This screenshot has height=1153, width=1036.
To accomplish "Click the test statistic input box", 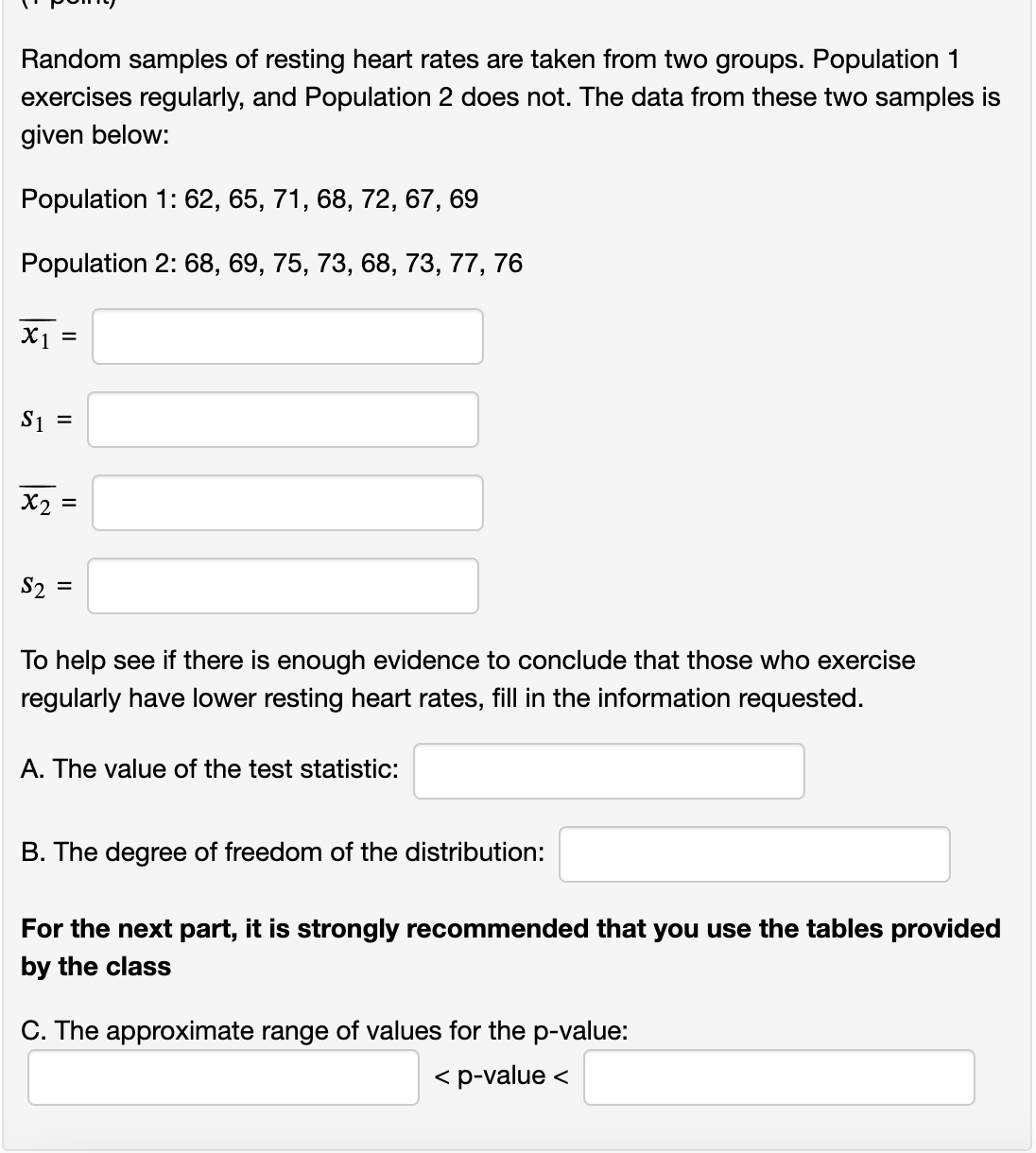I will tap(609, 771).
